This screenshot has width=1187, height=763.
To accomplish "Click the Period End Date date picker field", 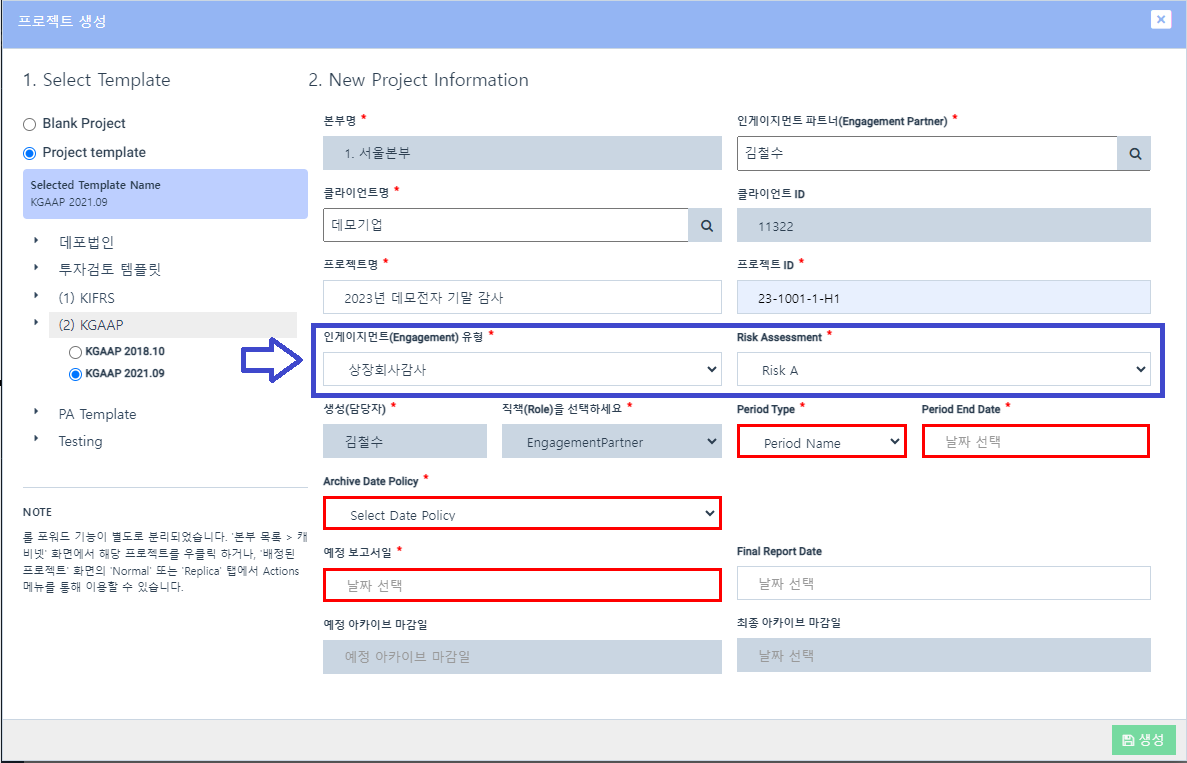I will (x=1035, y=440).
